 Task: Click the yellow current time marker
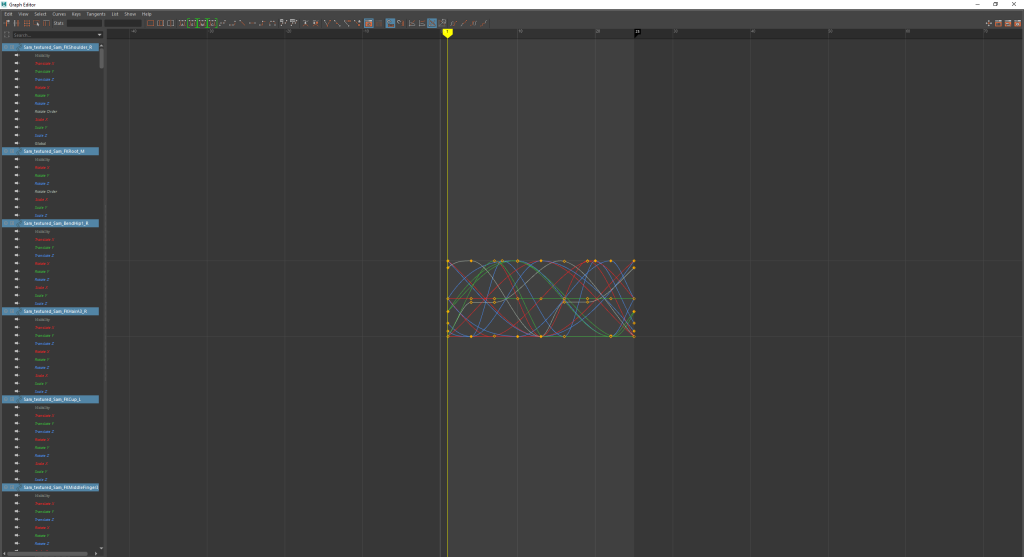tap(447, 33)
